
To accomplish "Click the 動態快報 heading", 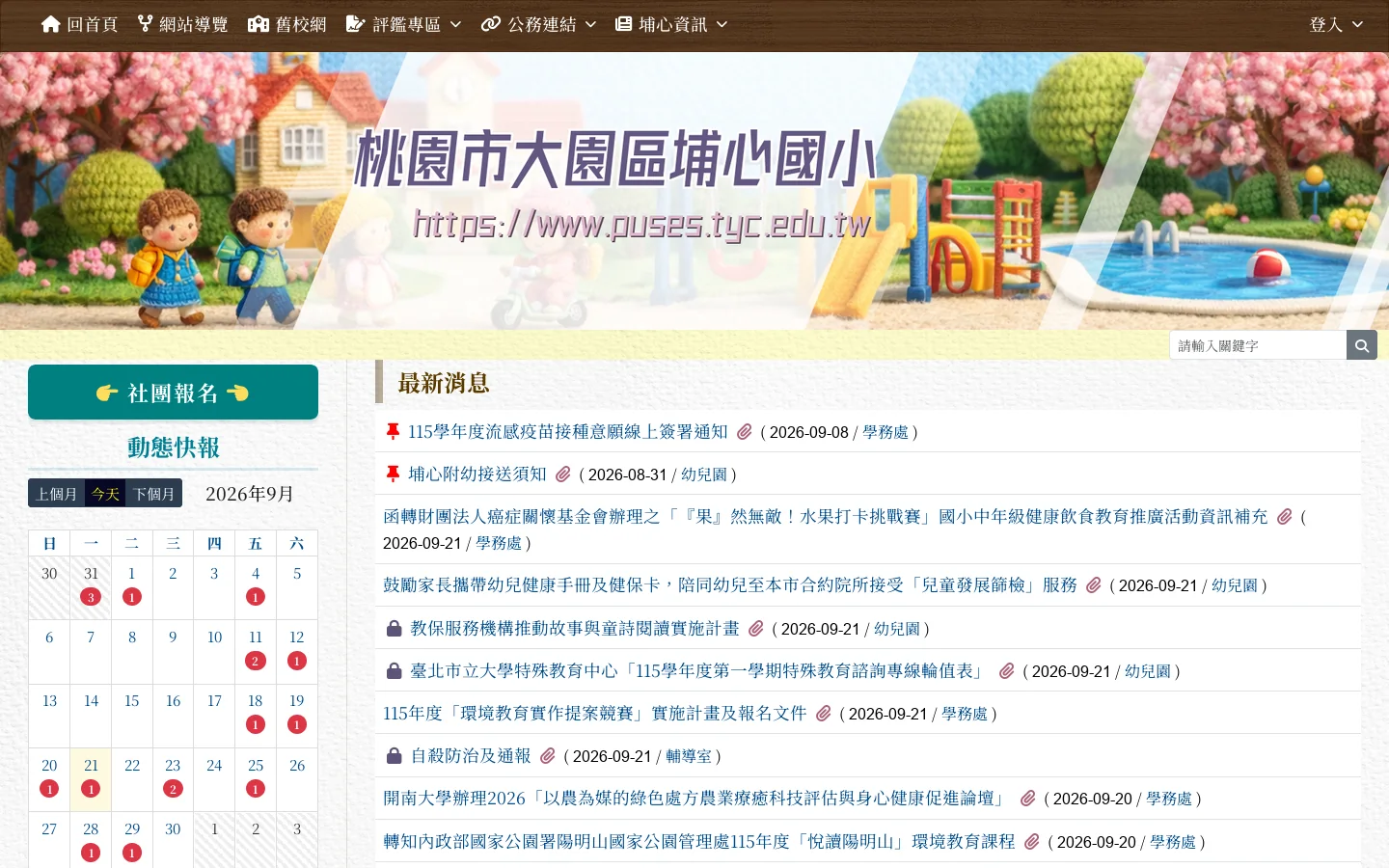I will click(174, 448).
